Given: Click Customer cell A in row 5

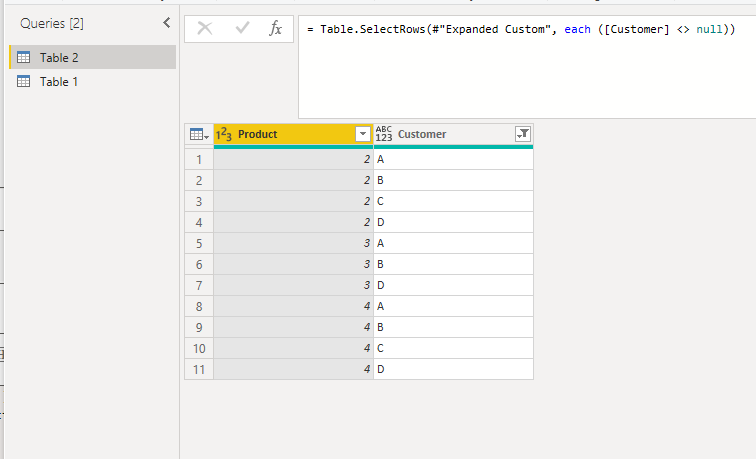Looking at the screenshot, I should tap(454, 243).
